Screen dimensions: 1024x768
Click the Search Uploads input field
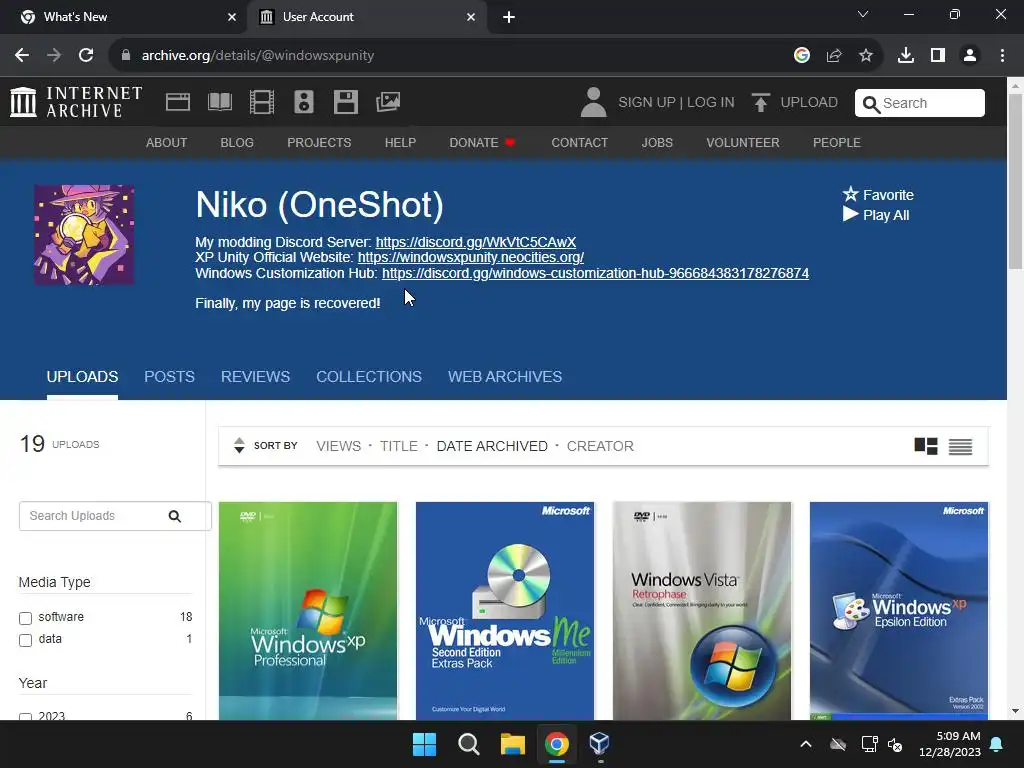pos(115,516)
